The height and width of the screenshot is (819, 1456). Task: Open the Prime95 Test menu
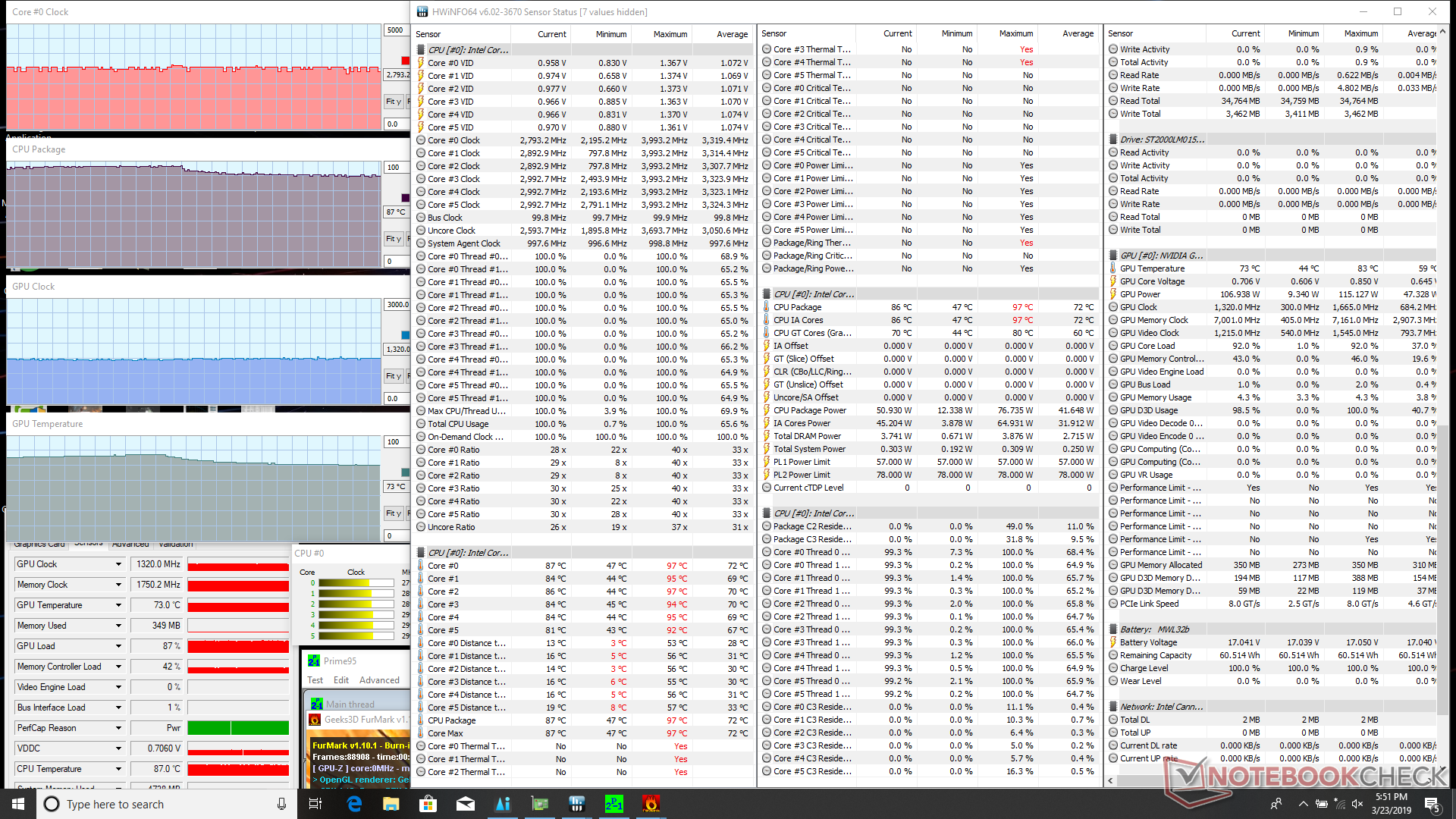(x=315, y=680)
